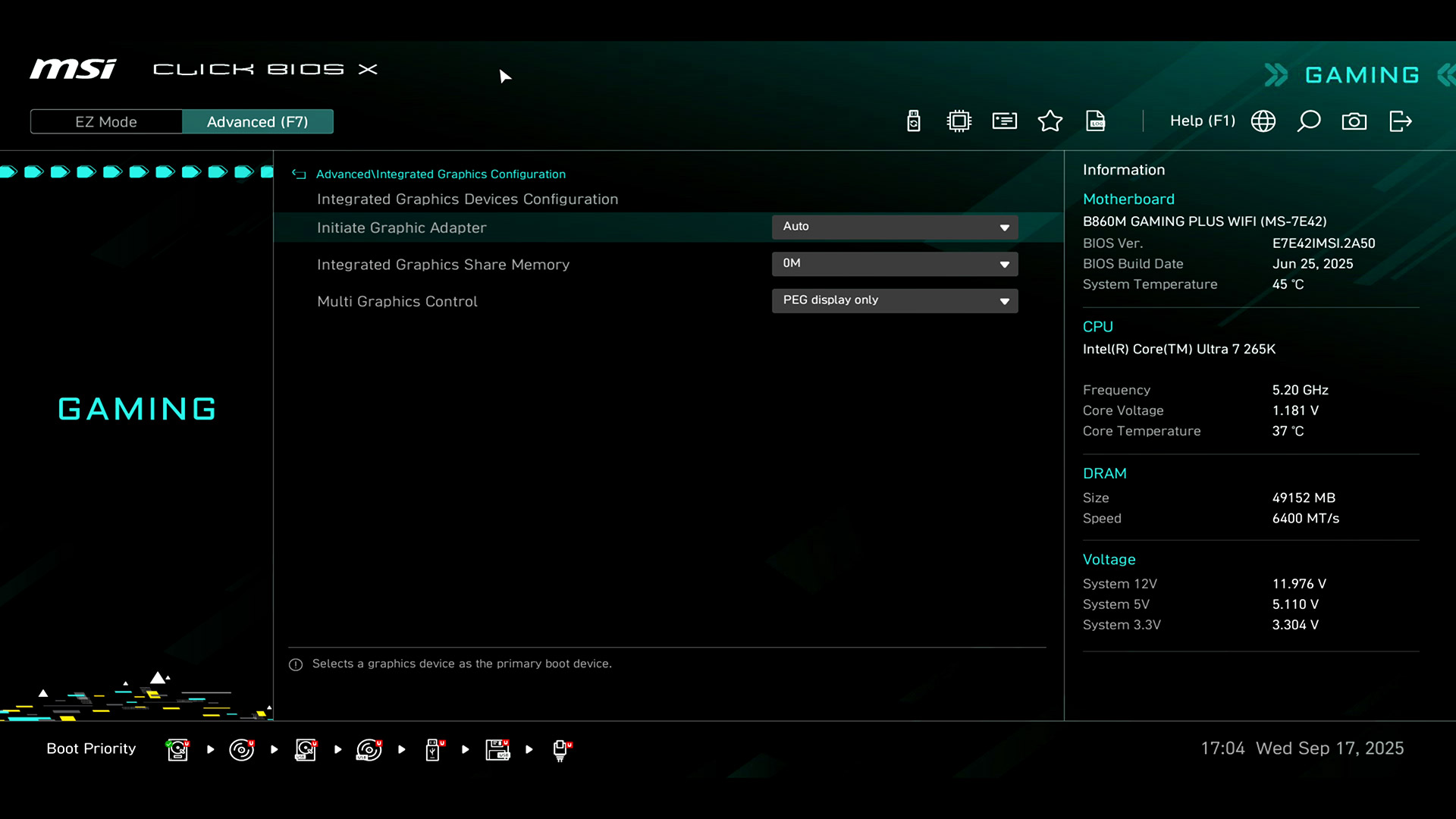Switch to EZ Mode

[106, 121]
